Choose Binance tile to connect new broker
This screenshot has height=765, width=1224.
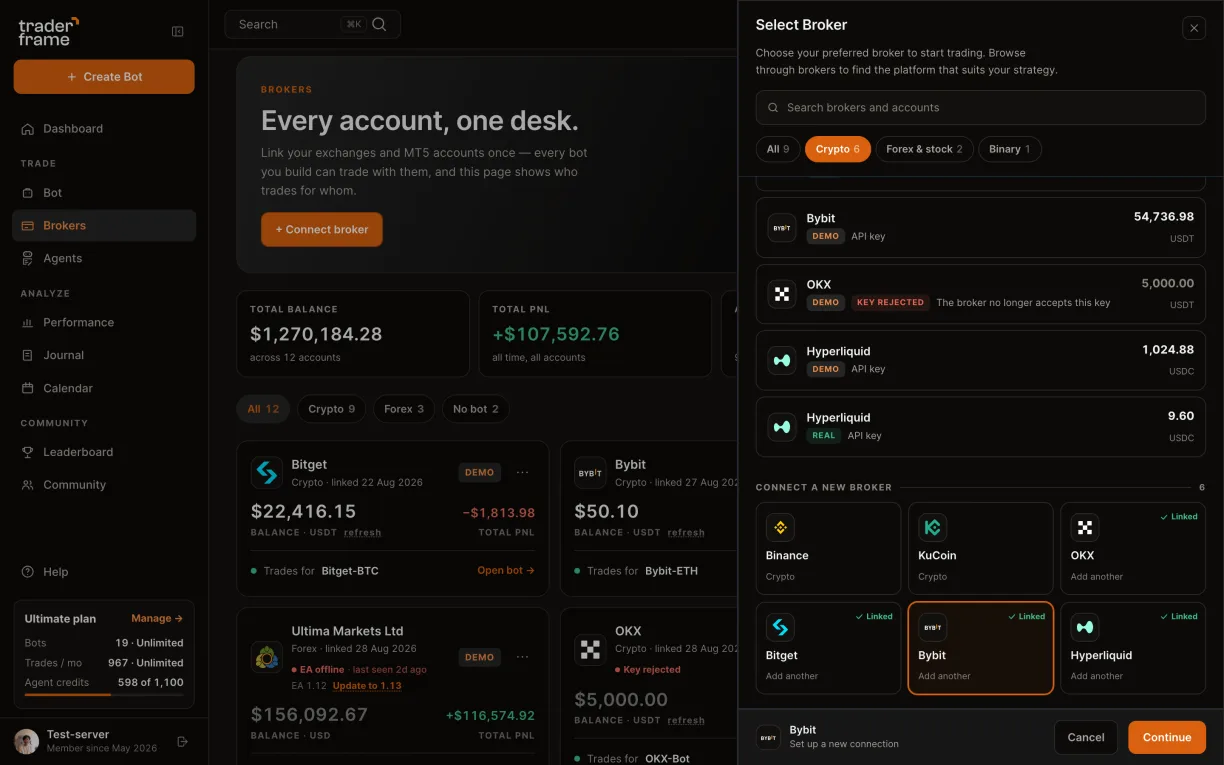coord(829,549)
